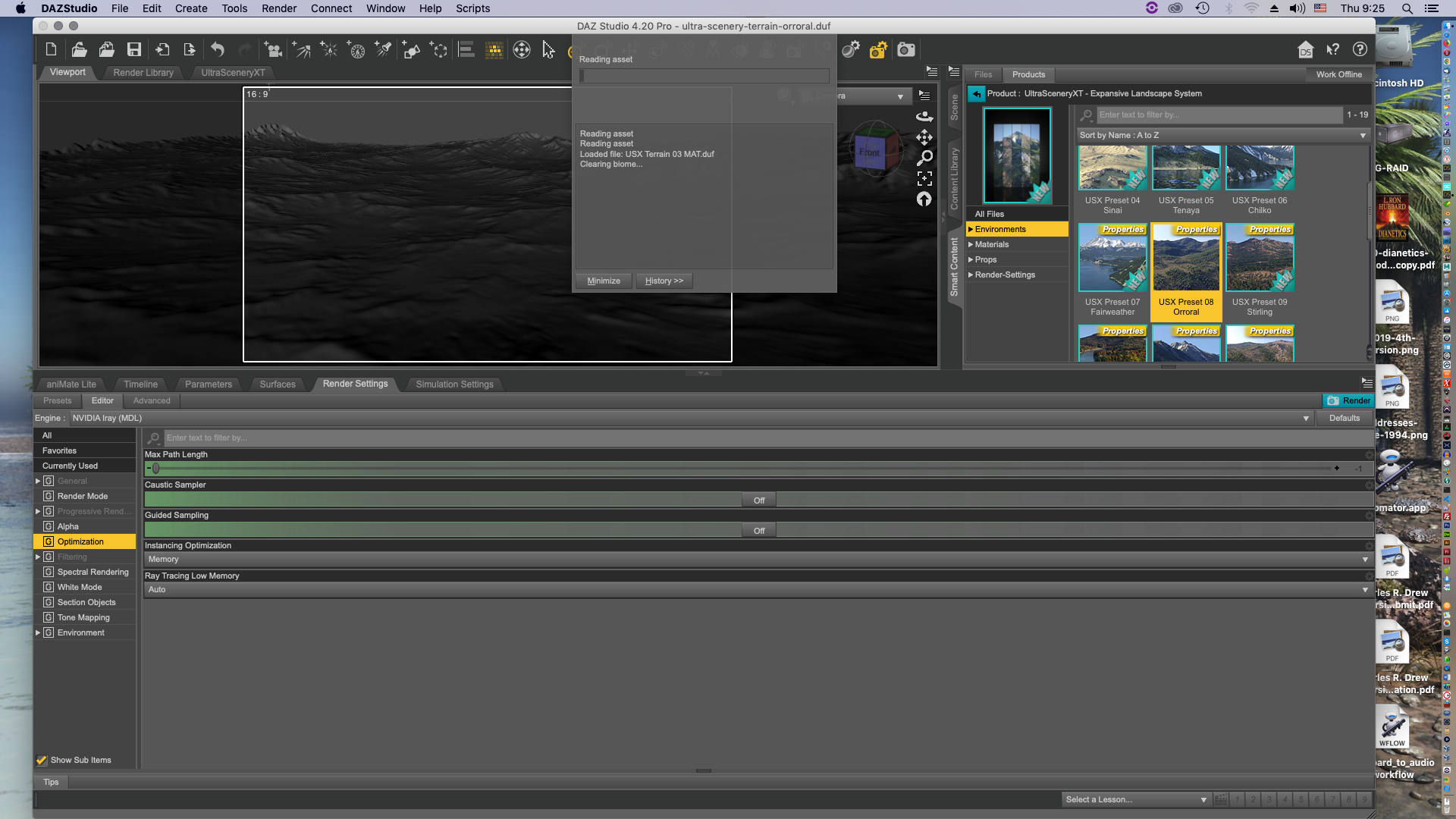Click the Undo arrow icon

click(x=218, y=50)
